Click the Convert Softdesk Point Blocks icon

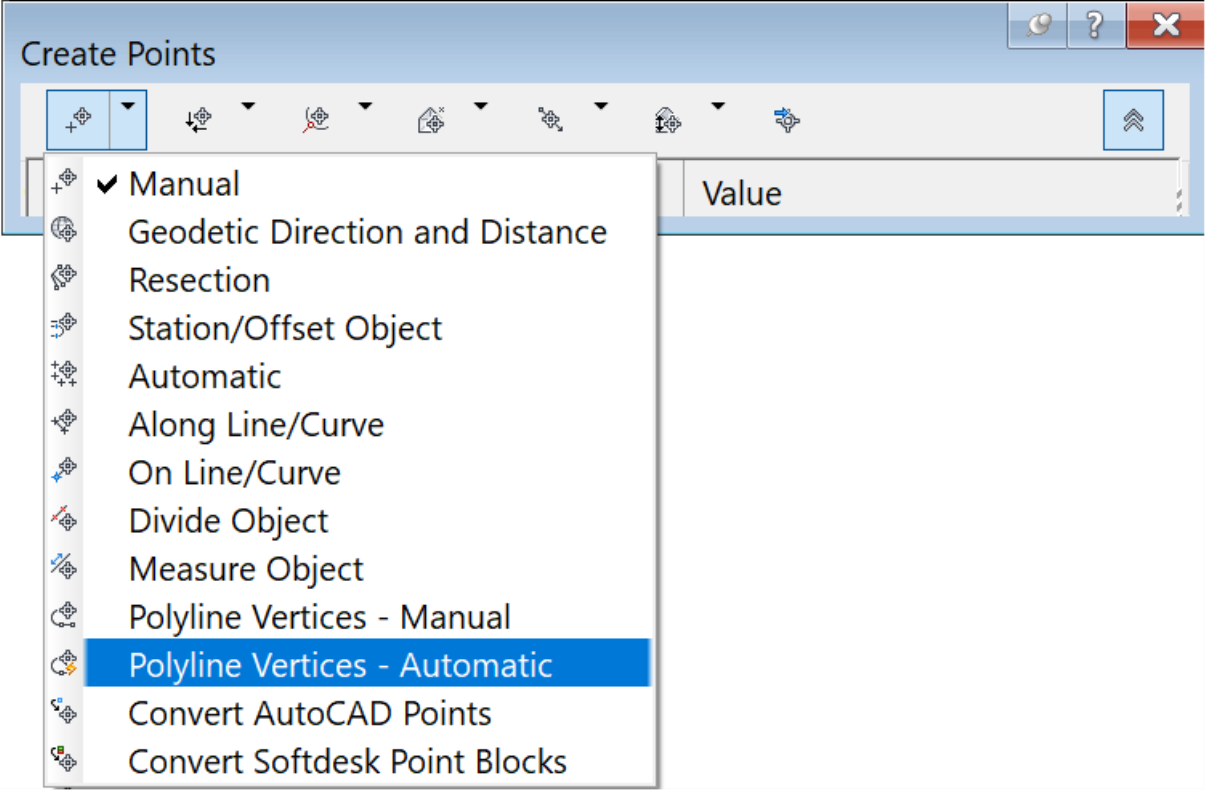point(64,760)
